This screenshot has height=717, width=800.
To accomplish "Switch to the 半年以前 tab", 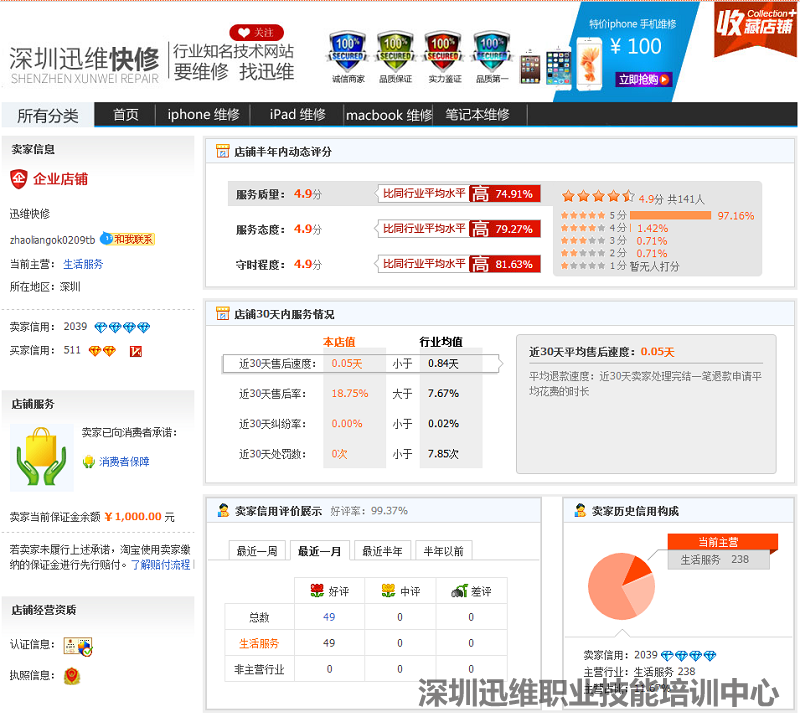I will [443, 551].
